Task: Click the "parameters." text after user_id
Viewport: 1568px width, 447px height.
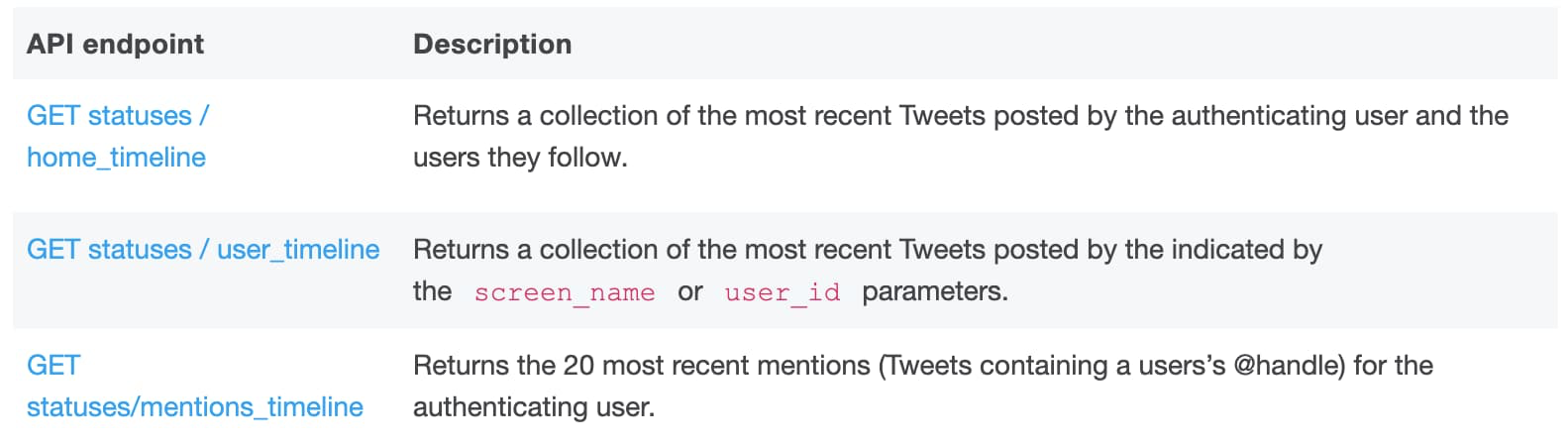Action: click(x=935, y=292)
